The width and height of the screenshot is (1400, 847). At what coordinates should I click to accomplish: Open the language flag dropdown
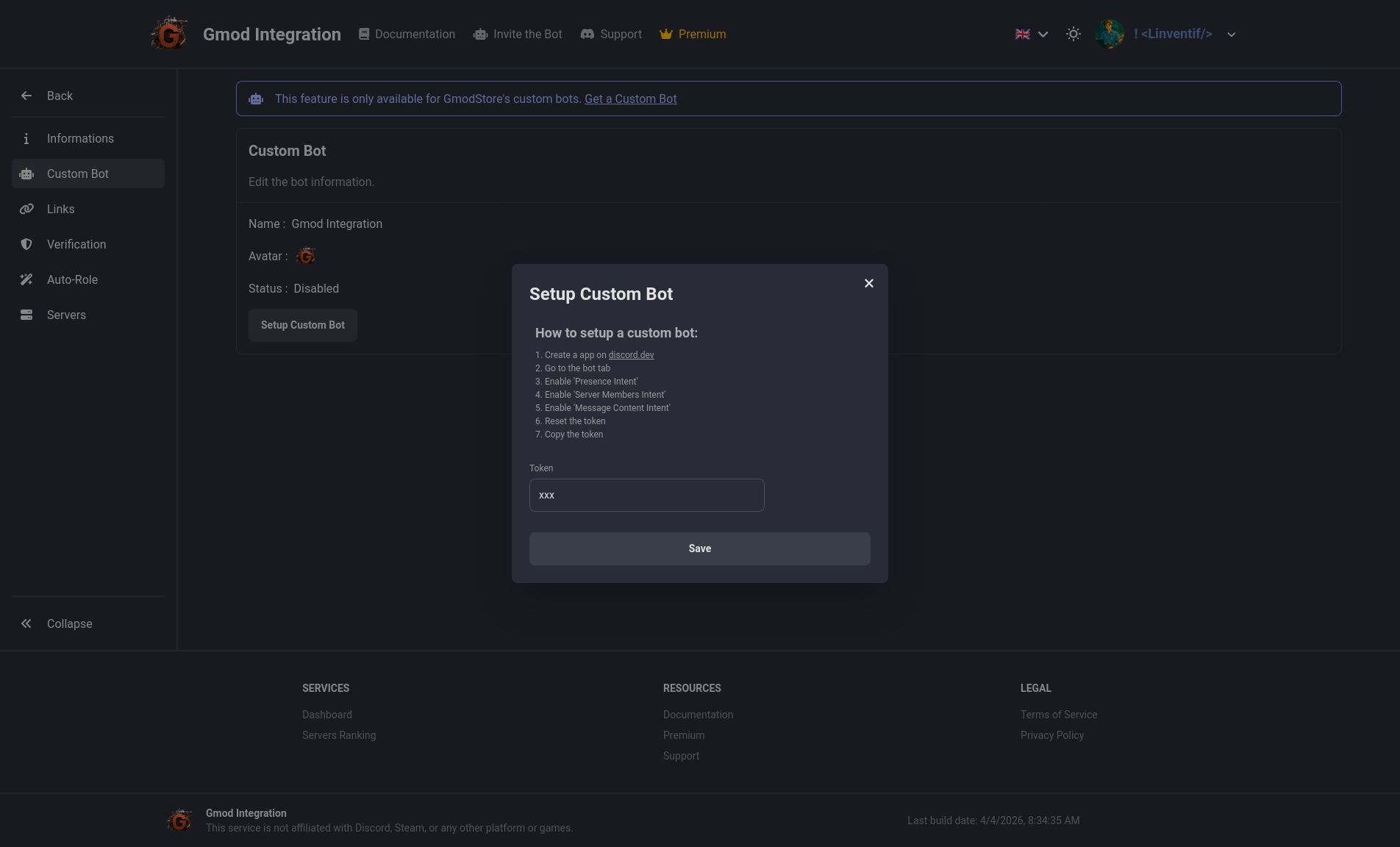pyautogui.click(x=1031, y=34)
